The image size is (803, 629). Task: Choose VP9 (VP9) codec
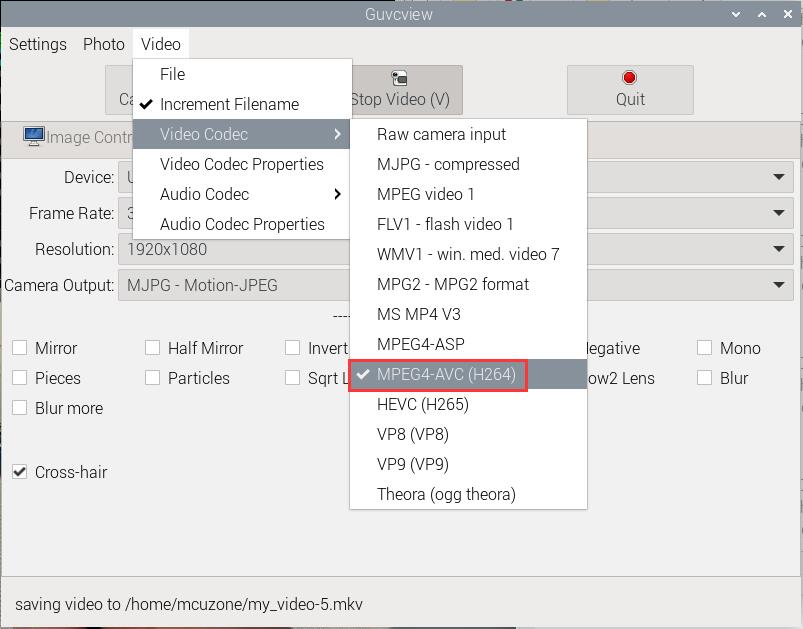[x=412, y=464]
